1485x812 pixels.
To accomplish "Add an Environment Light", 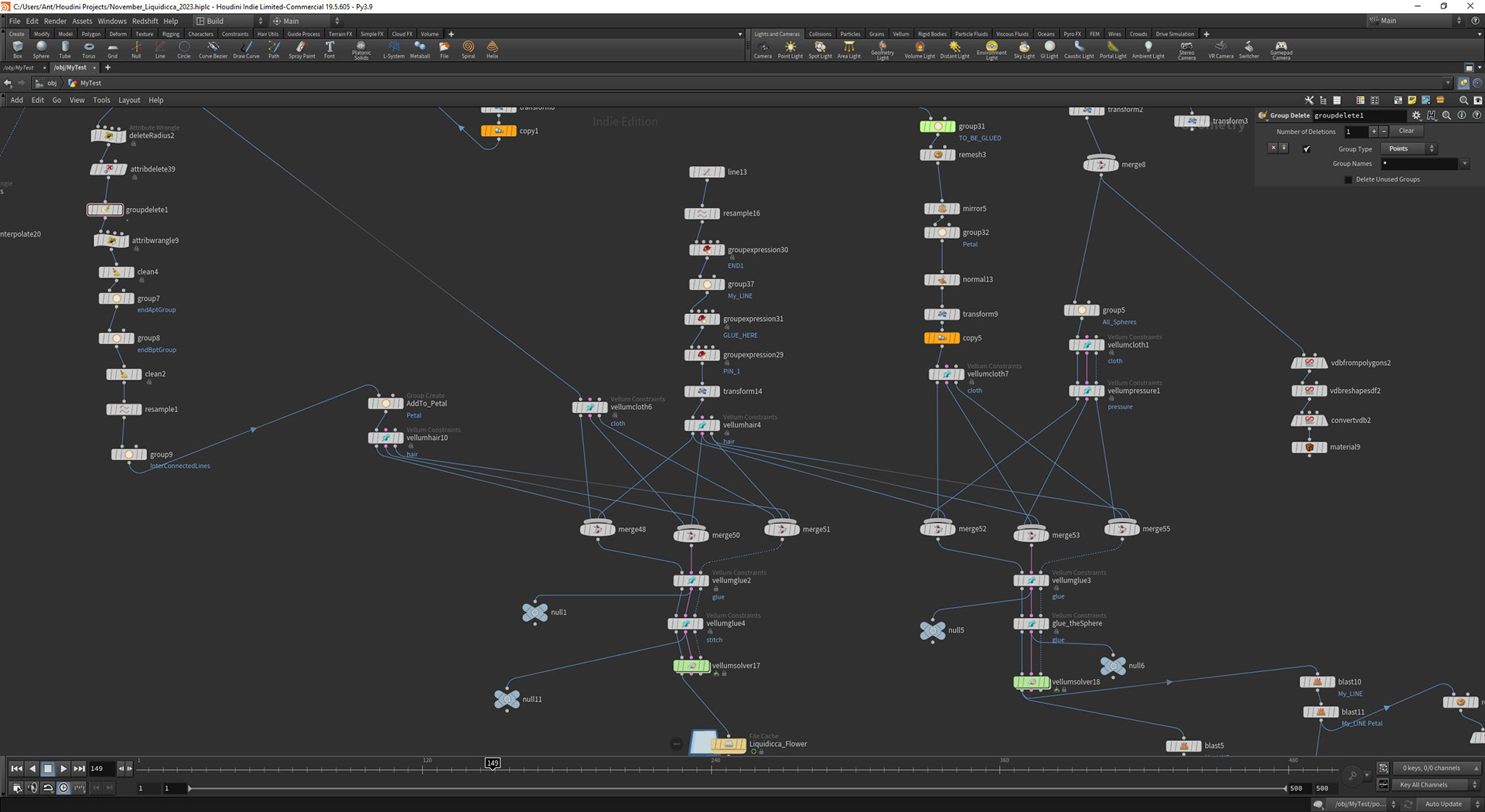I will pos(992,50).
